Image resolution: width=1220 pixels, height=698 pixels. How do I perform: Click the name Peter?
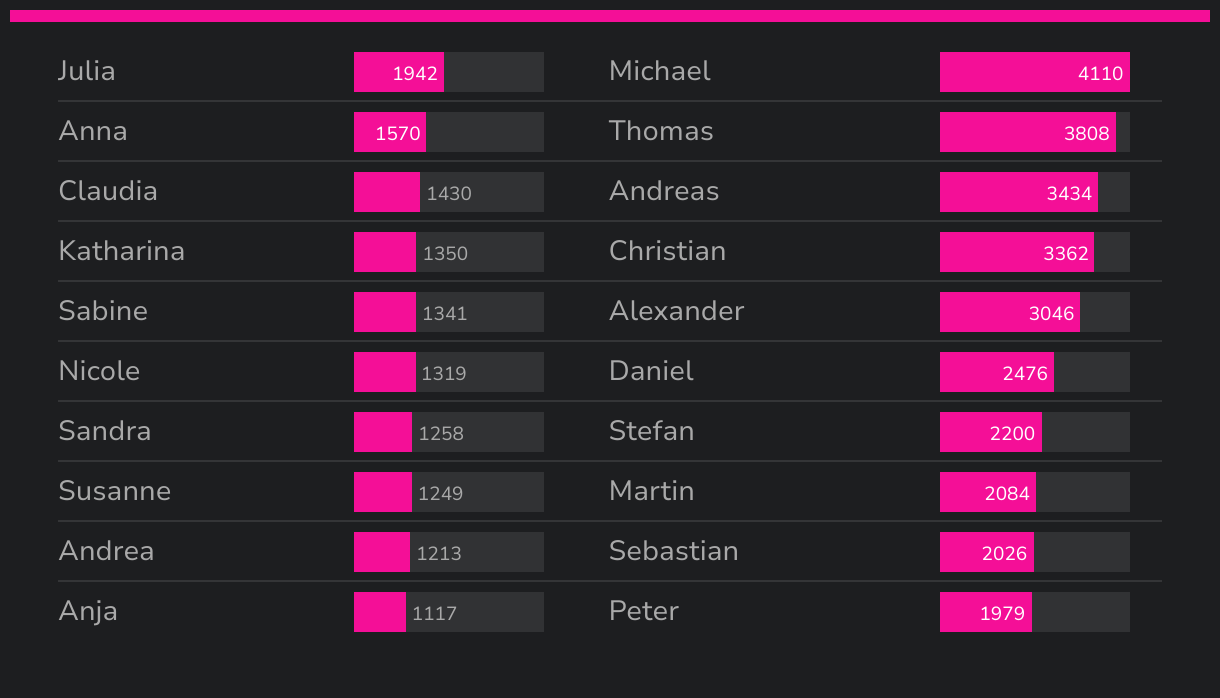click(x=644, y=612)
